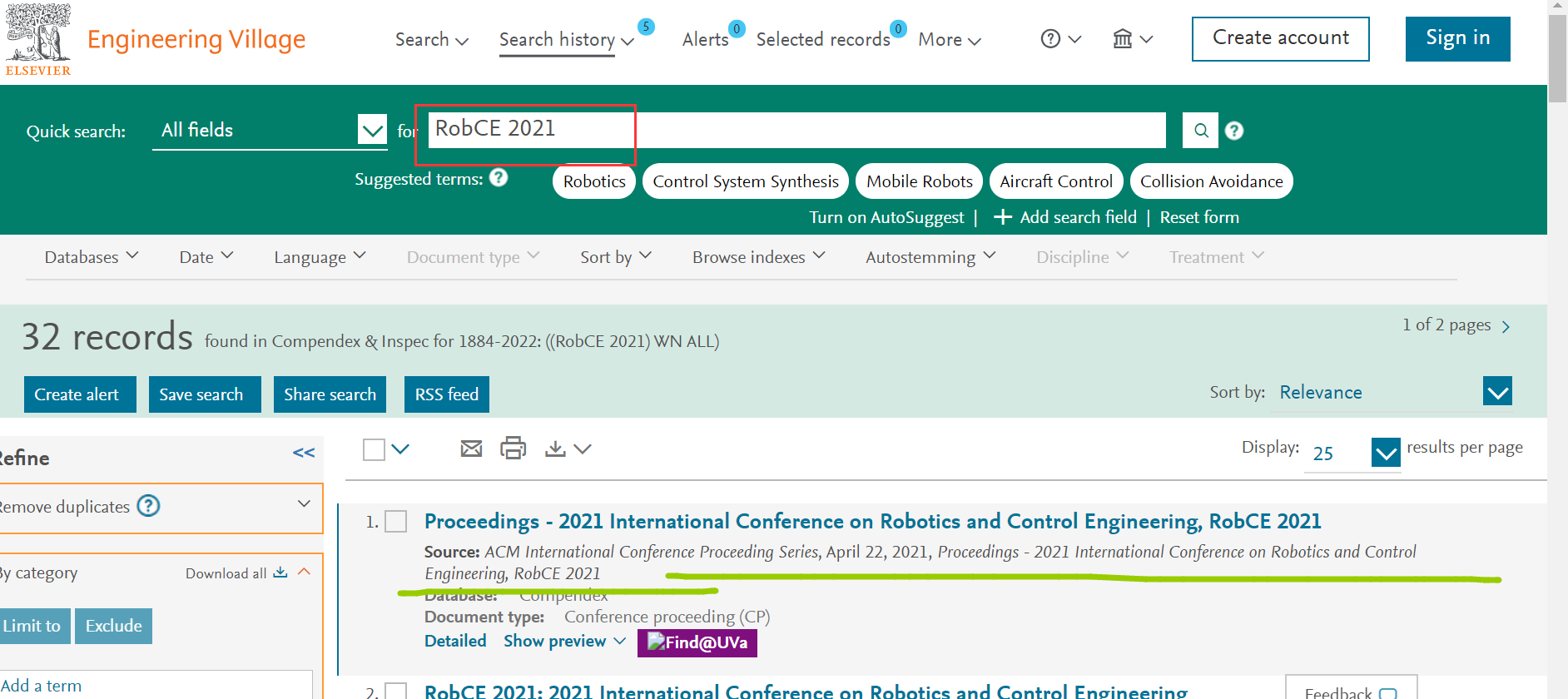The height and width of the screenshot is (699, 1568).
Task: Email selected records envelope icon
Action: coord(471,449)
